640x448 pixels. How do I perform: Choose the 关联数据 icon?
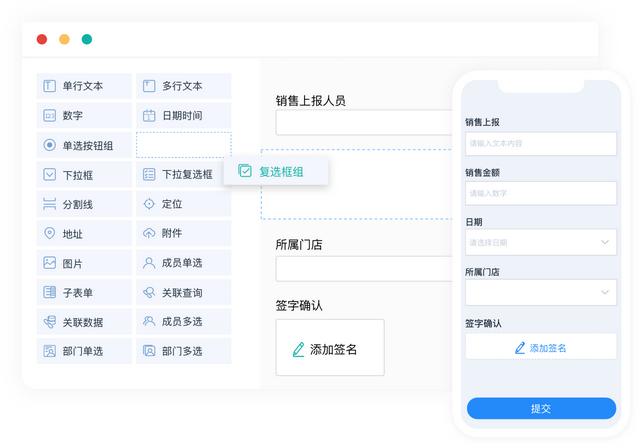(x=49, y=322)
